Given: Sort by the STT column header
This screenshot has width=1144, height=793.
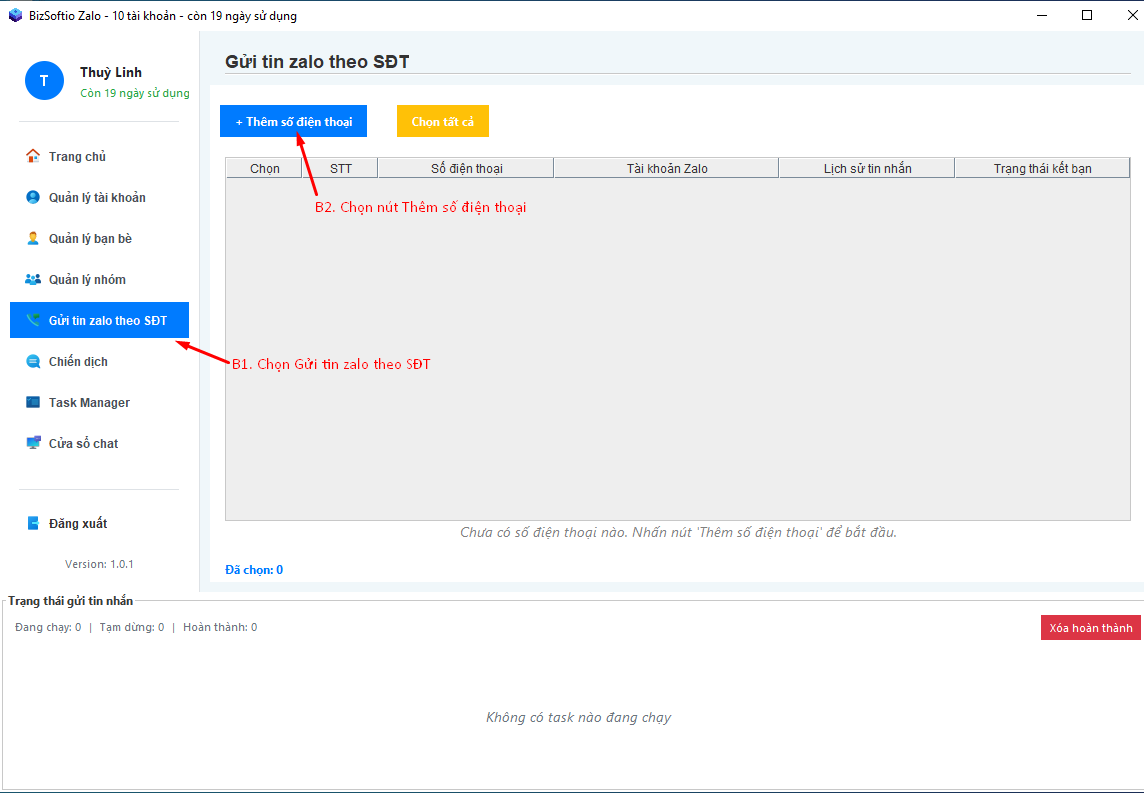Looking at the screenshot, I should [340, 168].
